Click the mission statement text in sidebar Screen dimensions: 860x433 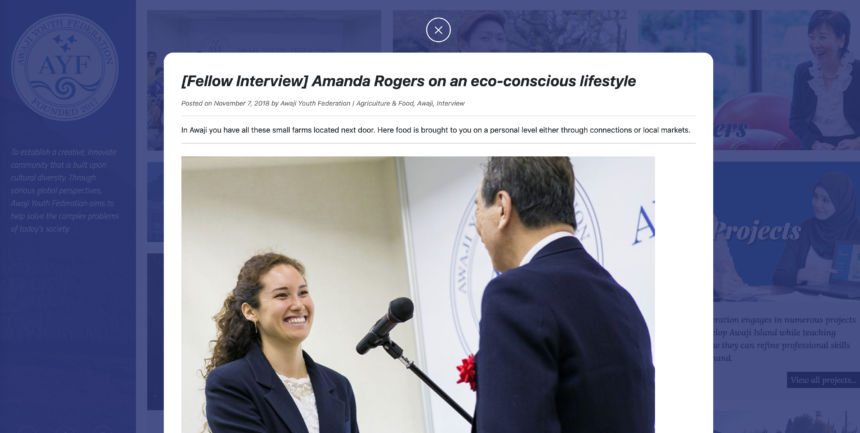tap(65, 190)
